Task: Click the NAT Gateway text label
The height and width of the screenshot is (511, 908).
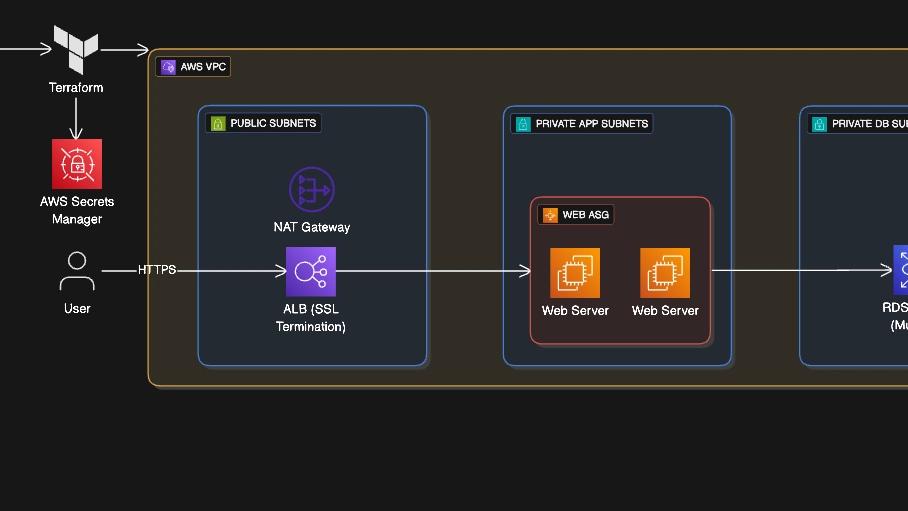Action: tap(311, 227)
